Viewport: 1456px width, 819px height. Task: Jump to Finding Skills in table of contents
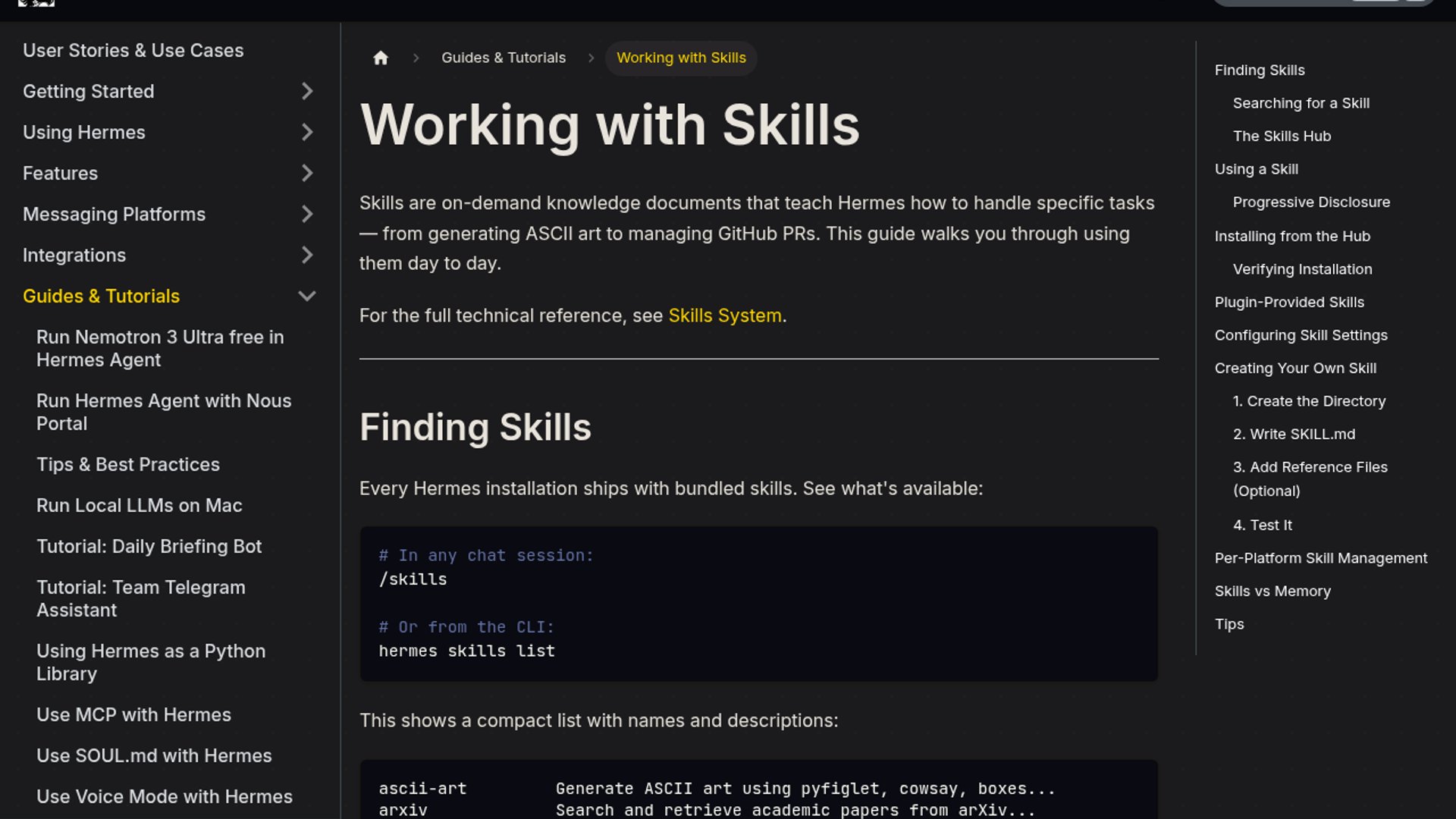tap(1260, 70)
